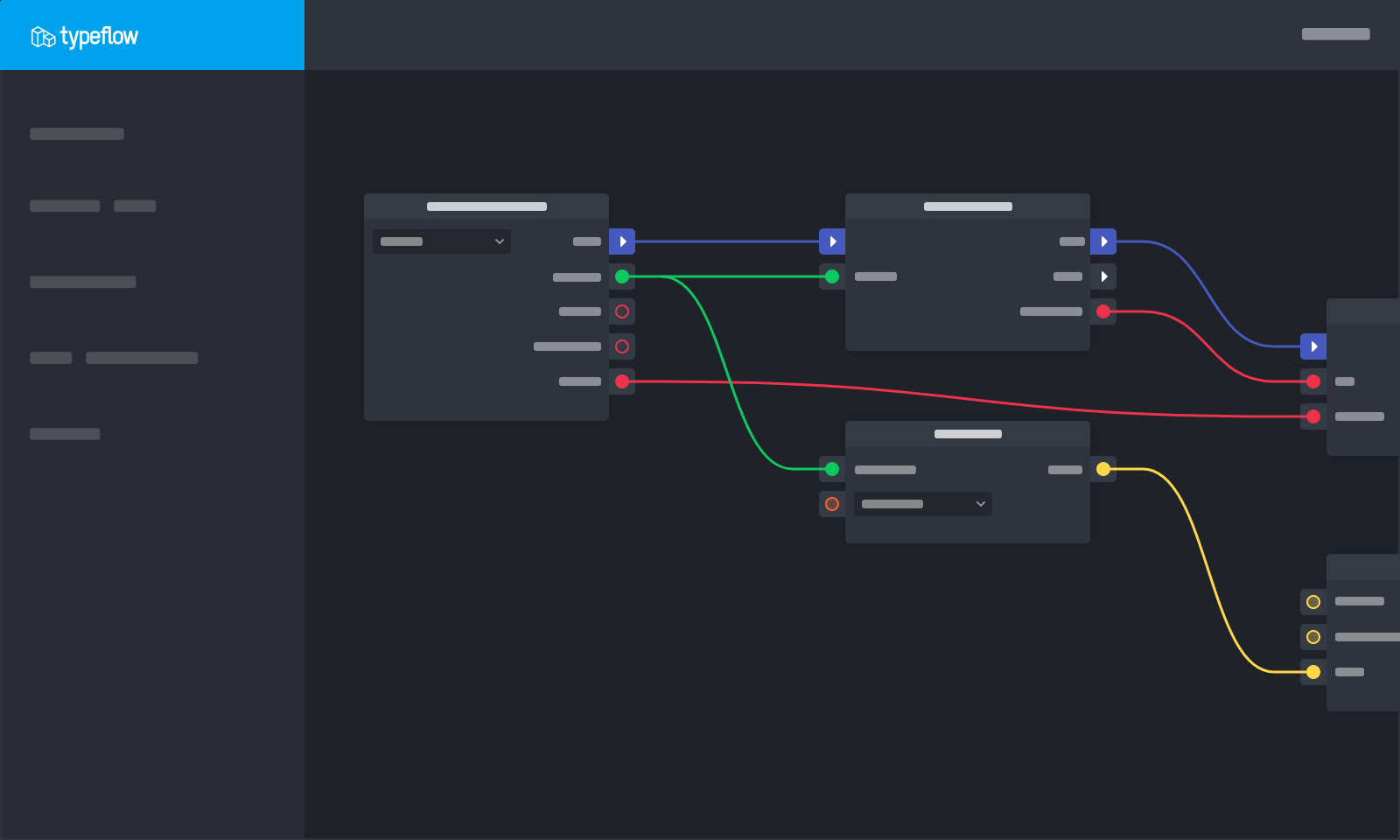Screen dimensions: 1400x840
Task: Click the chevron of the lower-middle node's dropdown
Action: 981,504
